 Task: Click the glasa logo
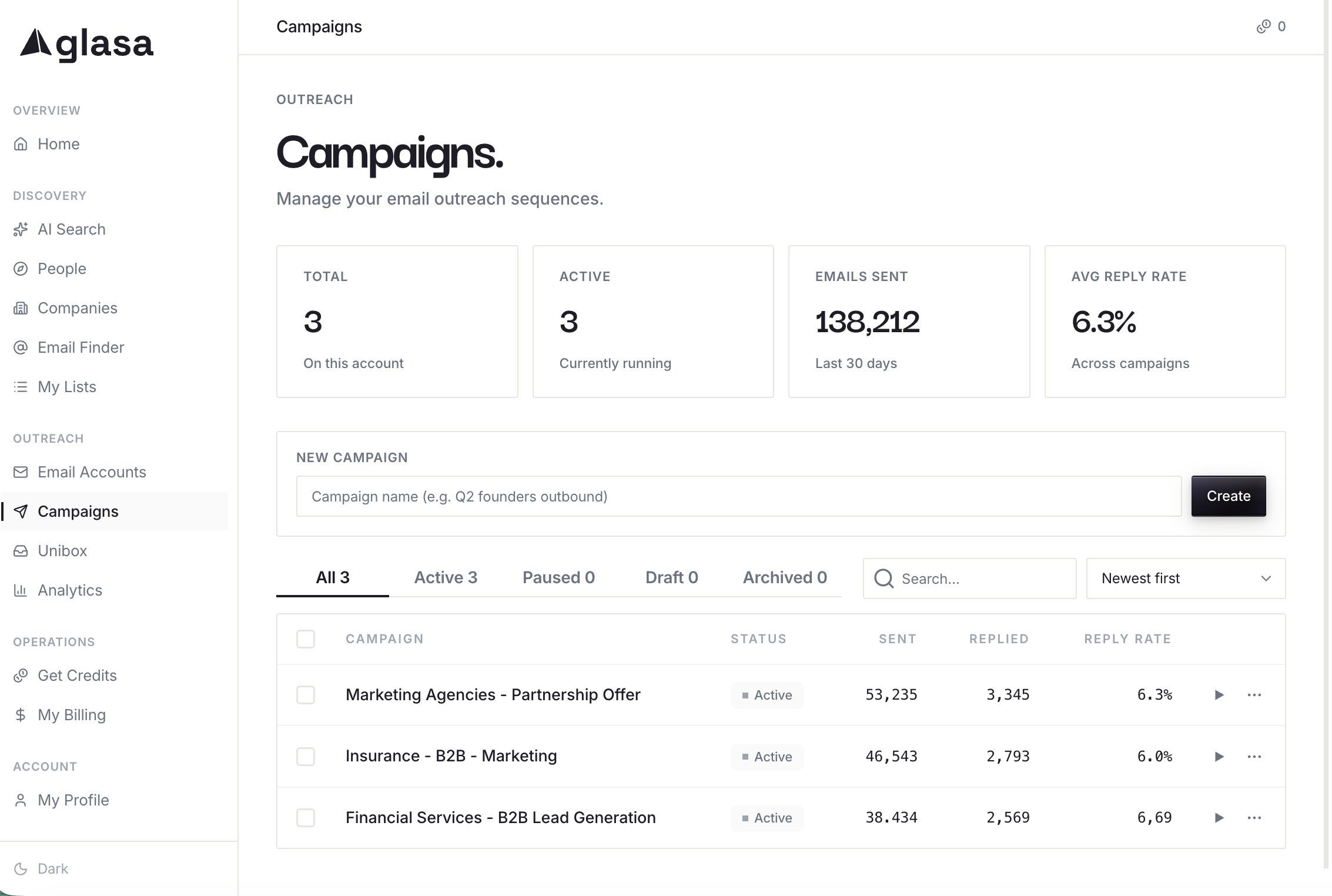click(87, 45)
